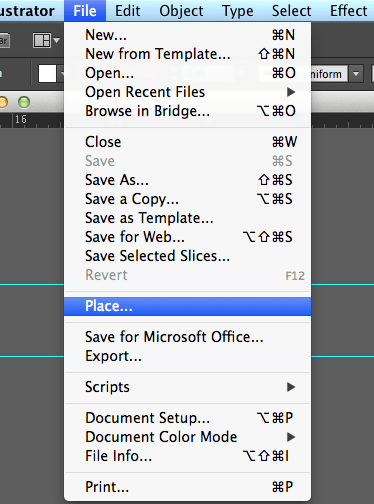Click the Arrange Documents icon

46,41
